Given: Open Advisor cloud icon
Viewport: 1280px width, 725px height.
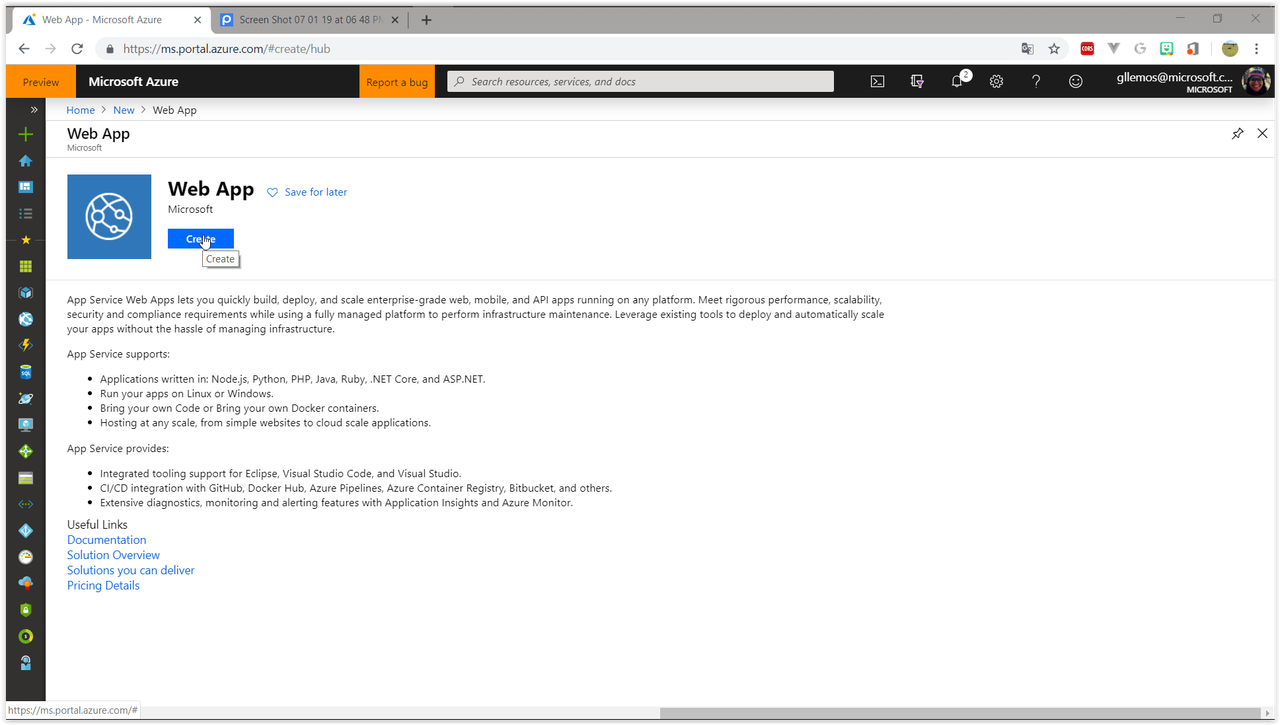Looking at the screenshot, I should [26, 583].
